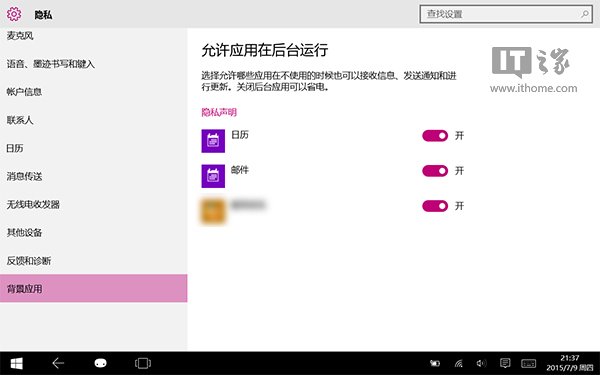Click the 邮件 app icon
The image size is (600, 375).
(x=213, y=176)
